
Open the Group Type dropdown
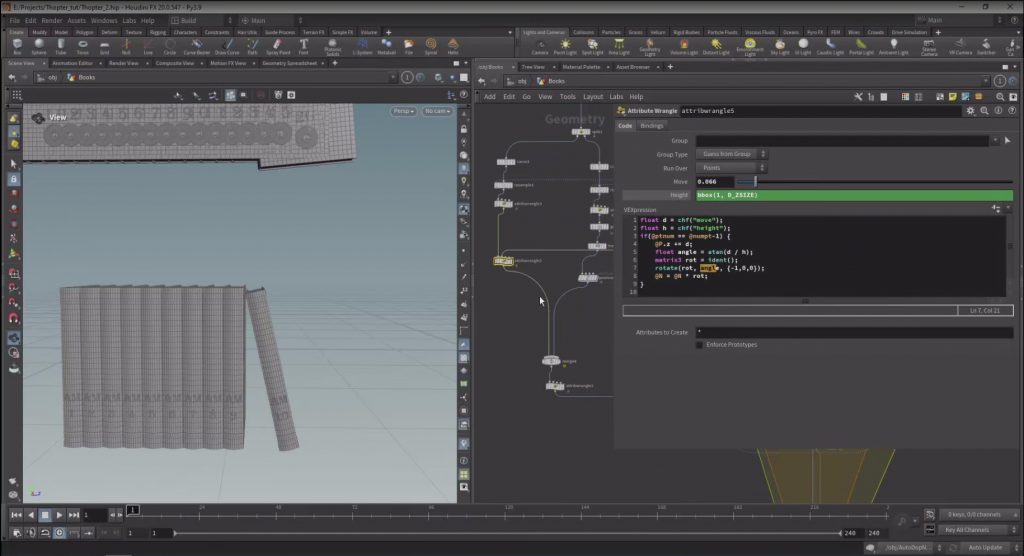pos(731,154)
